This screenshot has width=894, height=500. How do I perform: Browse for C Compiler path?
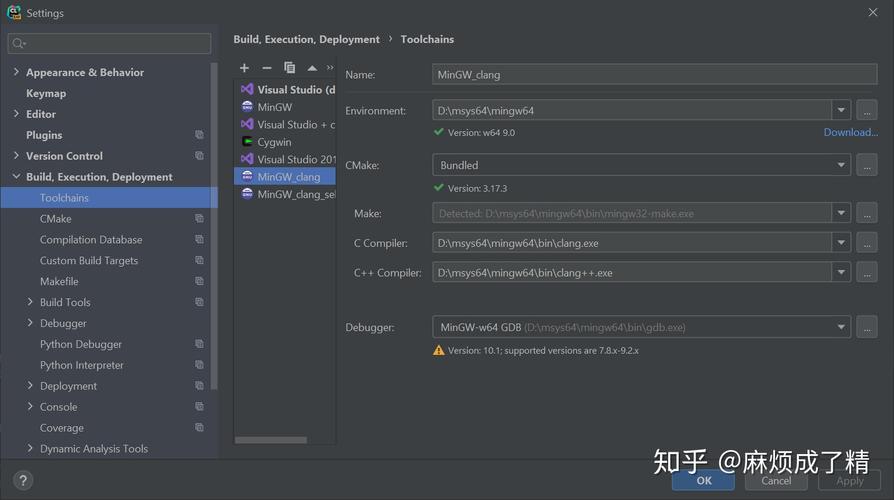coord(867,243)
